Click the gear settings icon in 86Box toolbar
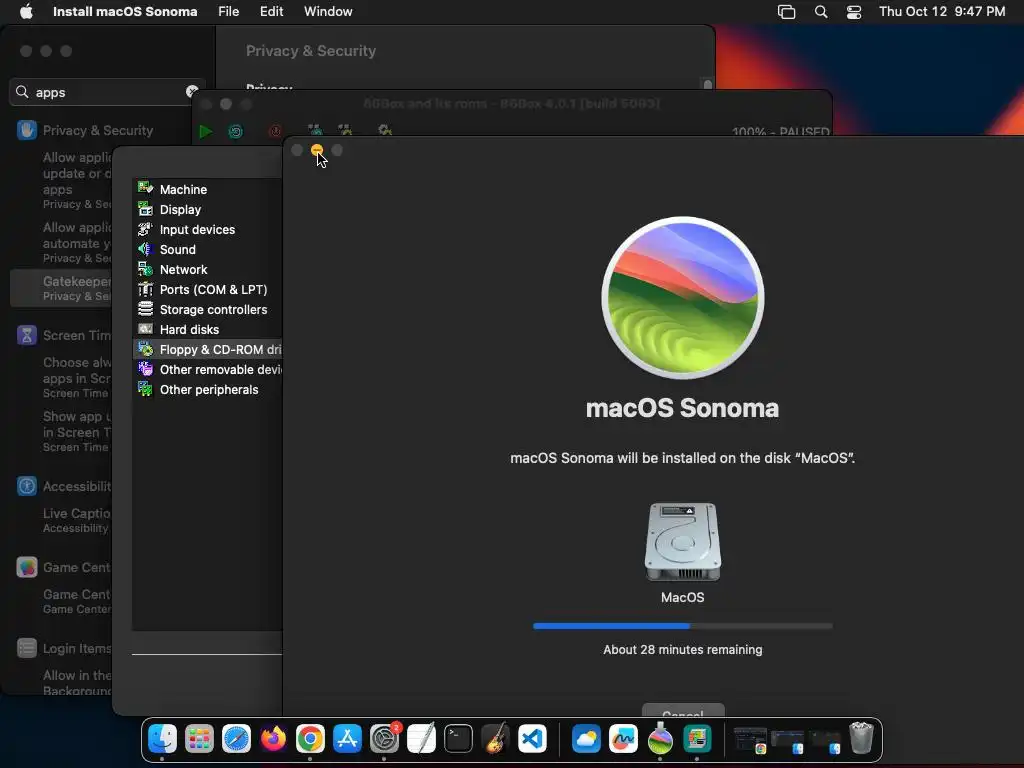Screen dimensions: 1024x768 (x=385, y=131)
